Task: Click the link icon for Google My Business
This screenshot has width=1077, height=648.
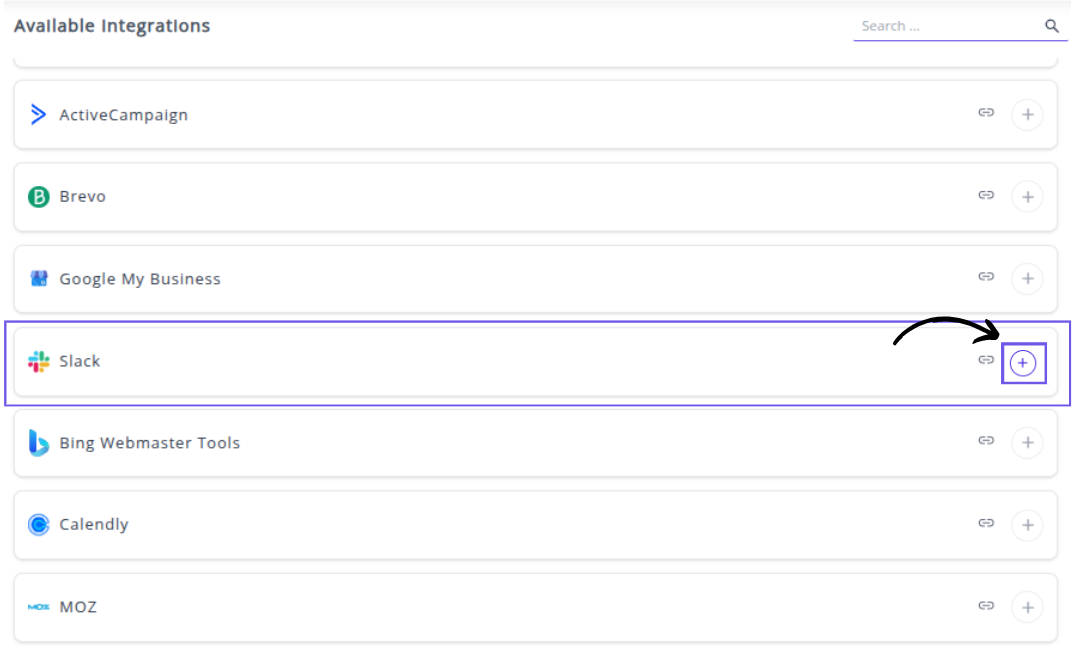Action: click(986, 277)
